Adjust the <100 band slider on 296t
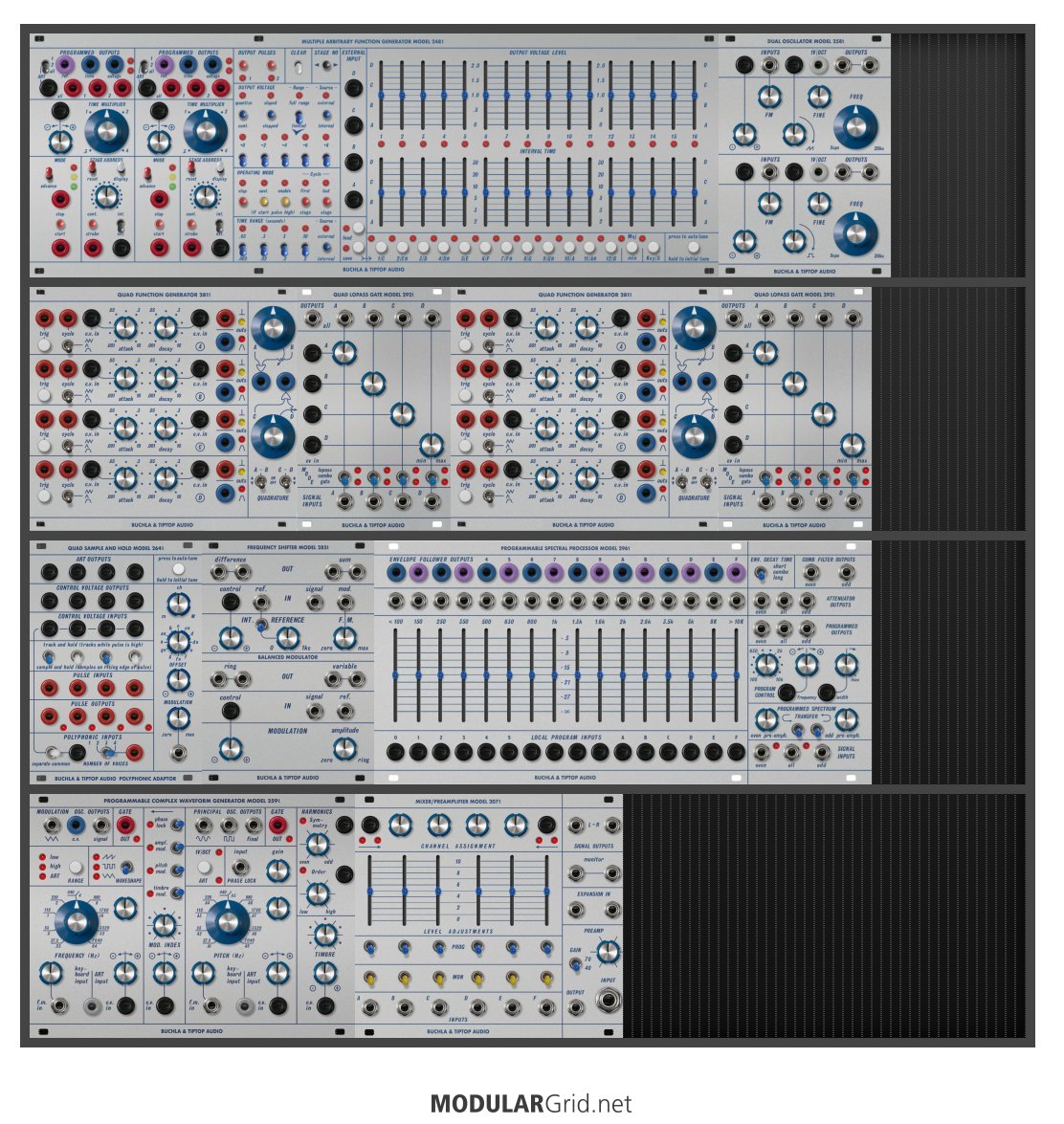The height and width of the screenshot is (1124, 1064). (x=395, y=675)
